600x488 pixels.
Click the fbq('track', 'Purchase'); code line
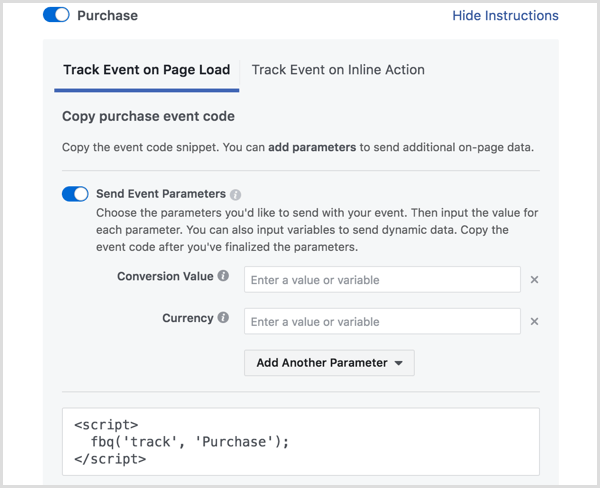tap(190, 442)
